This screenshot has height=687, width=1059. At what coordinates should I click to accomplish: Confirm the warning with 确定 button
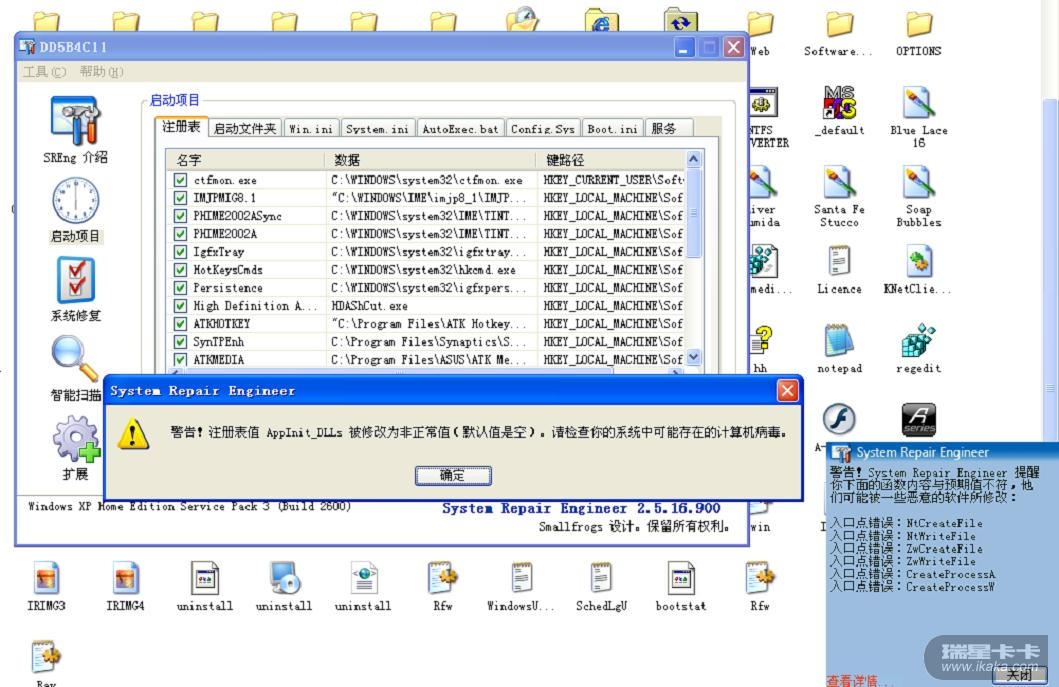[453, 476]
